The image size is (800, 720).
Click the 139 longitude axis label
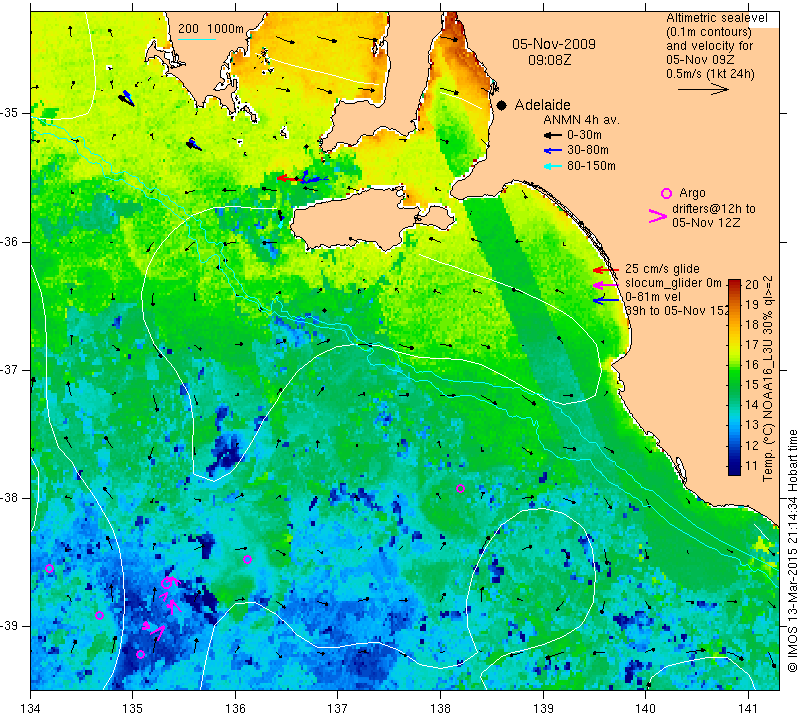point(543,709)
